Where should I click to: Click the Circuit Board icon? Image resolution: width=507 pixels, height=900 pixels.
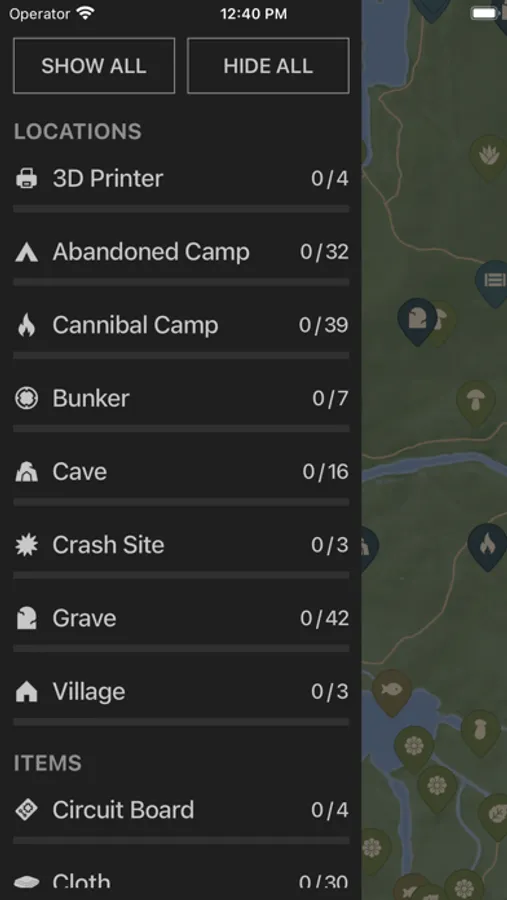26,810
